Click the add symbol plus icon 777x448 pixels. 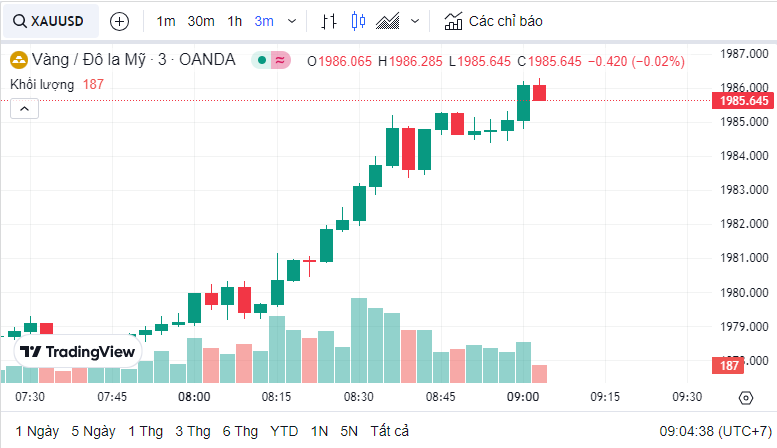click(x=119, y=21)
